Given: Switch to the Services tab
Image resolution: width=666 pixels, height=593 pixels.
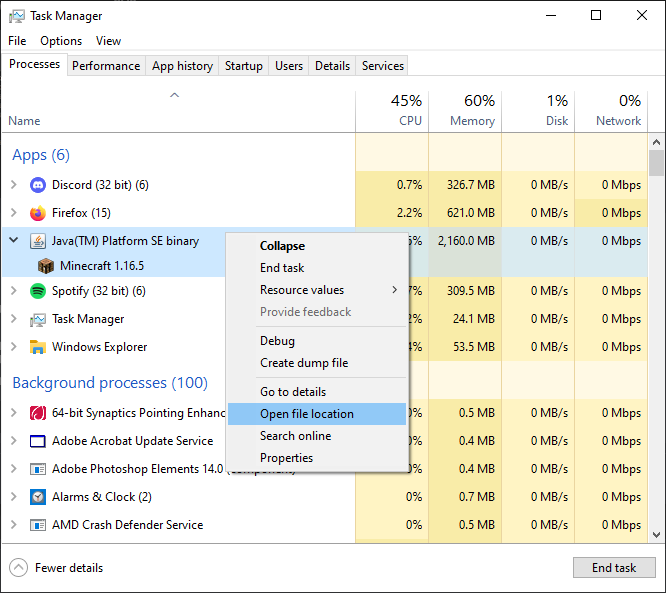Looking at the screenshot, I should 383,66.
